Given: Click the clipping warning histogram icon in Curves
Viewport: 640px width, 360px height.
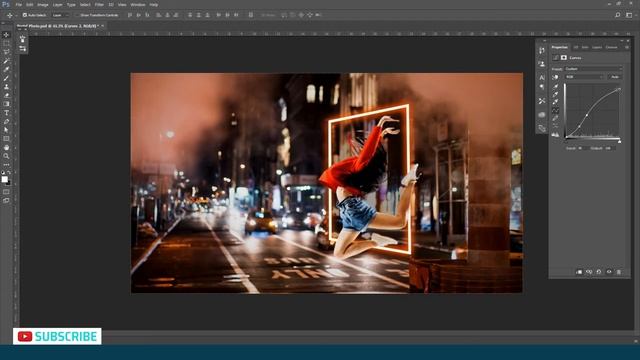Looking at the screenshot, I should [x=555, y=134].
